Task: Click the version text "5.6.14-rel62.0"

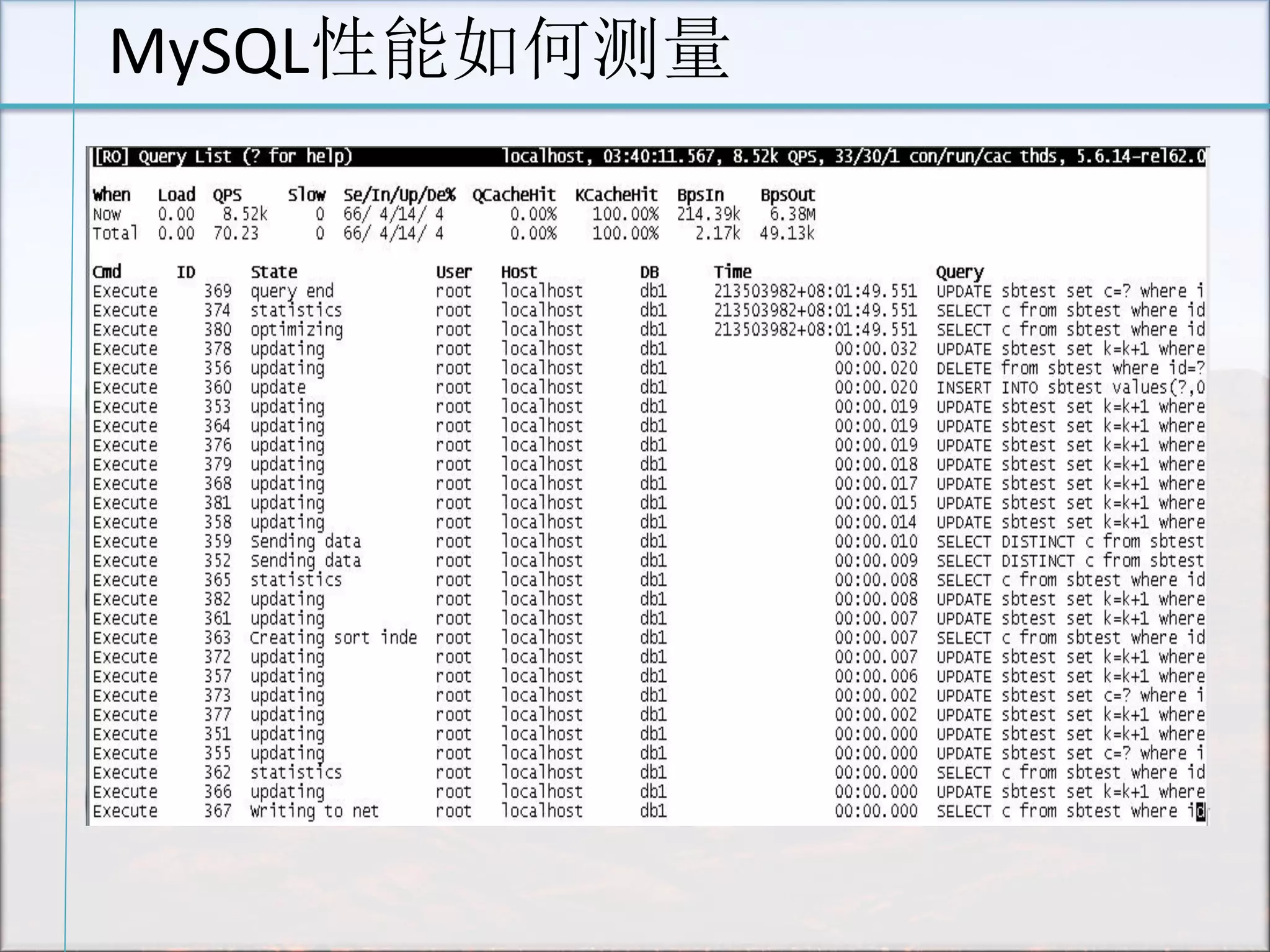Action: (x=1140, y=156)
